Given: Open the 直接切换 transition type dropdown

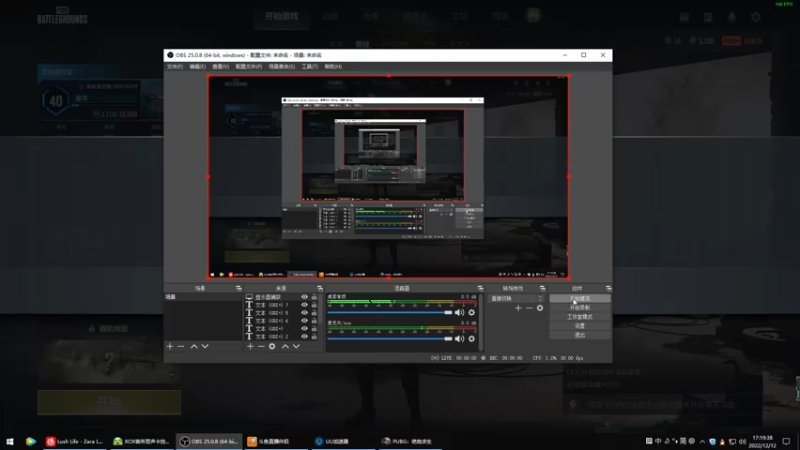Looking at the screenshot, I should click(x=516, y=298).
